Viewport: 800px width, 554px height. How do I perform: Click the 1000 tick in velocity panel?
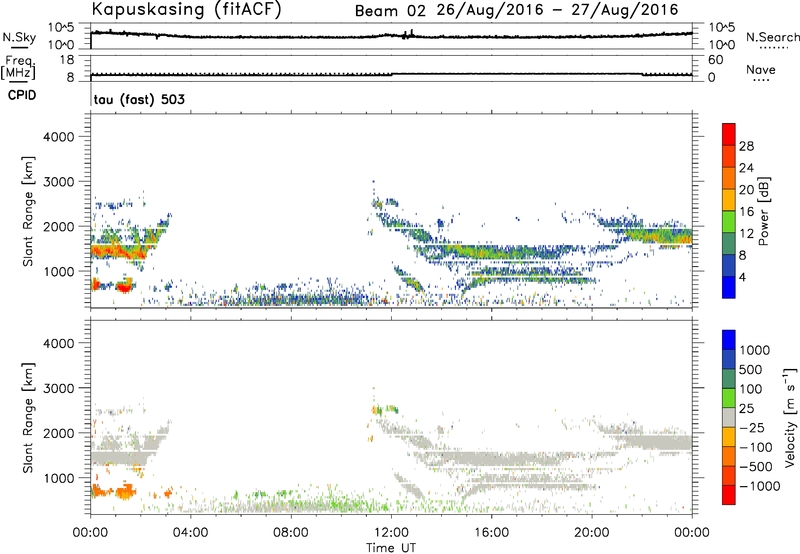pyautogui.click(x=58, y=478)
